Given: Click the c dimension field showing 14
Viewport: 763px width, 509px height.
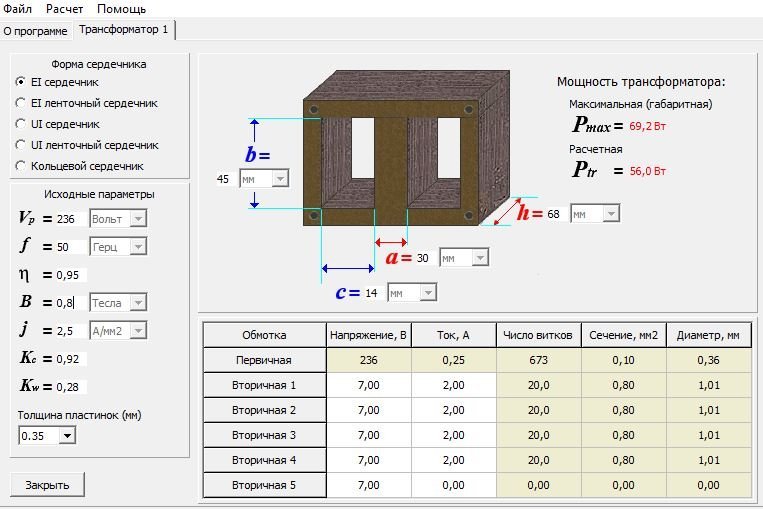Looking at the screenshot, I should 373,293.
